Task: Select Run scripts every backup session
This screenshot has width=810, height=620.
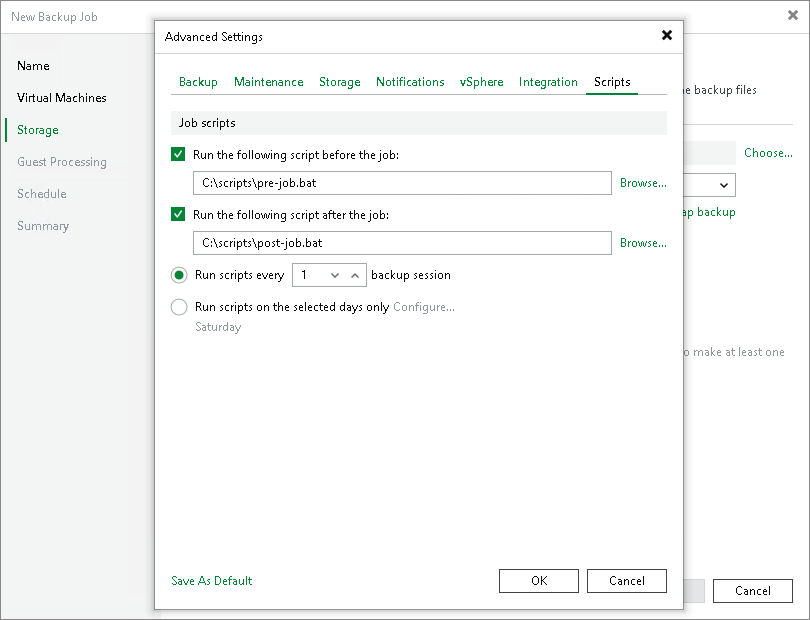Action: (179, 275)
